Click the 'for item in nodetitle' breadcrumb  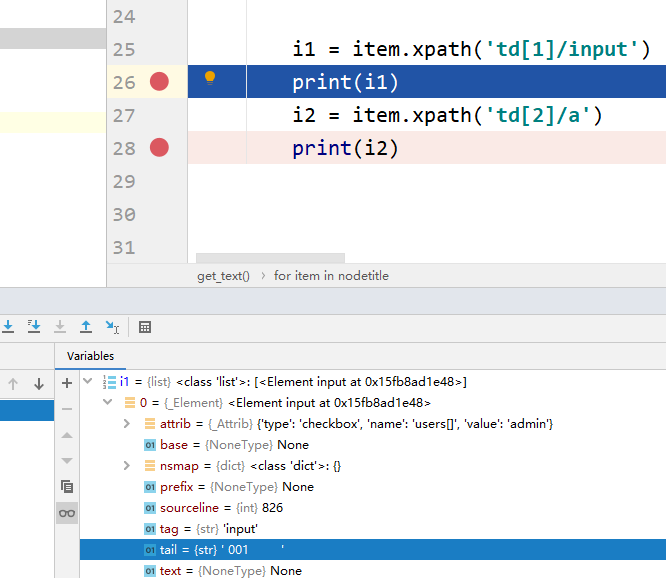(x=331, y=276)
